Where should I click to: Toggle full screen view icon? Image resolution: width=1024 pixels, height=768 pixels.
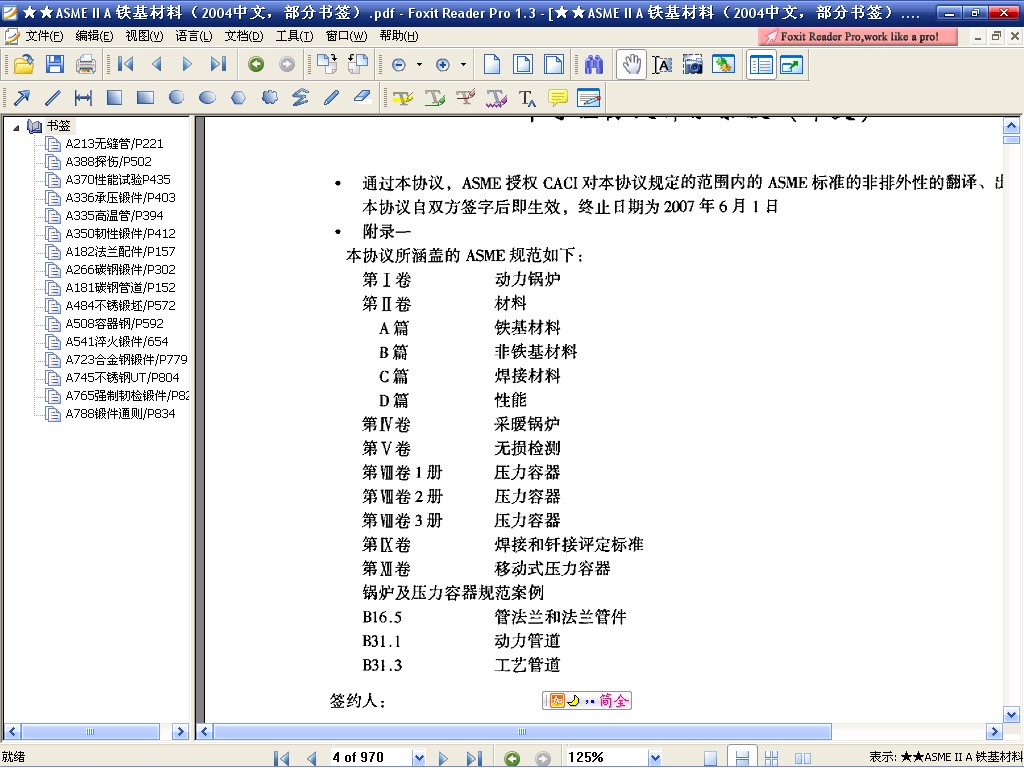(x=792, y=65)
